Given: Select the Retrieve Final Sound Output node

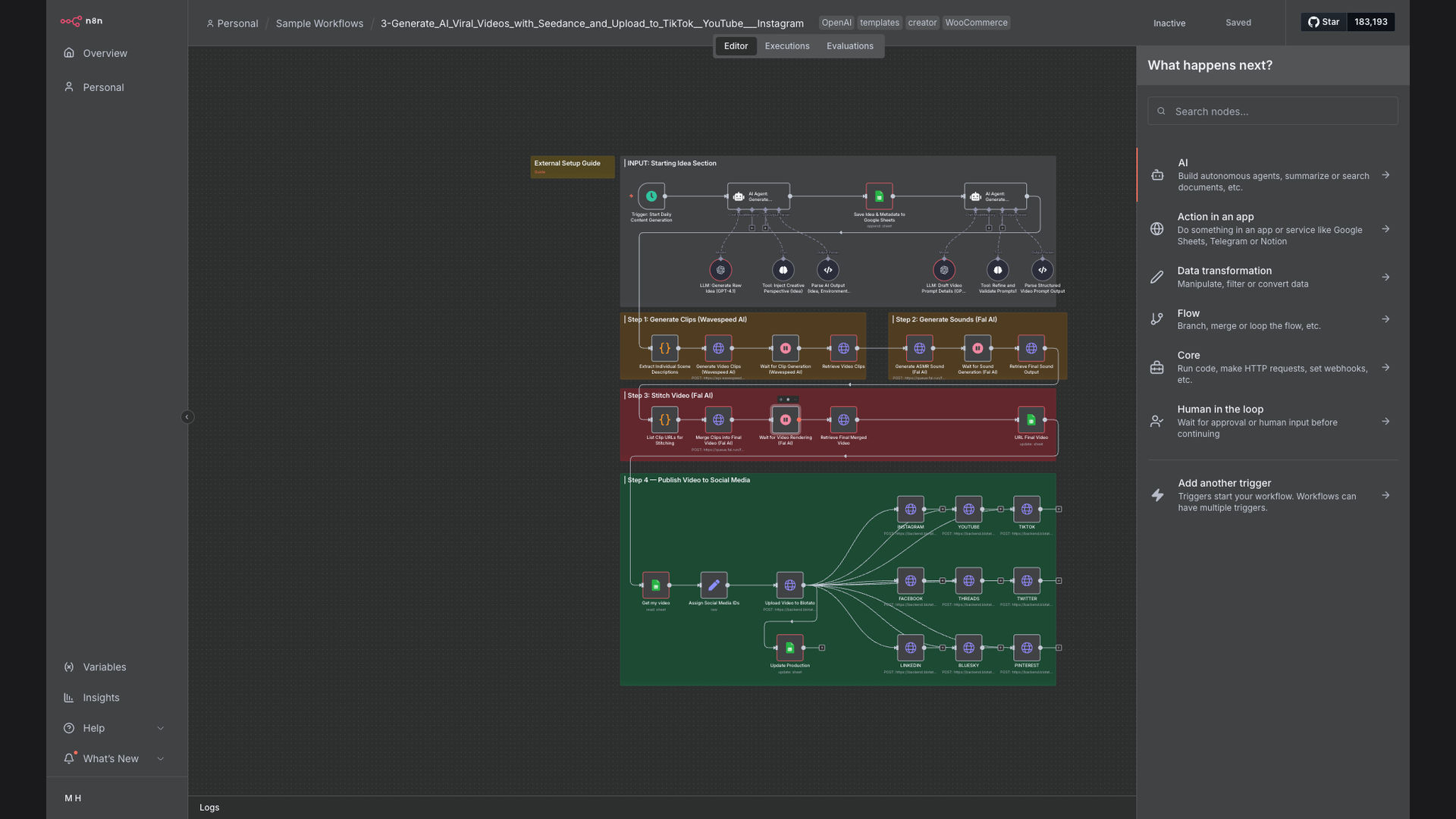Looking at the screenshot, I should coord(1031,348).
